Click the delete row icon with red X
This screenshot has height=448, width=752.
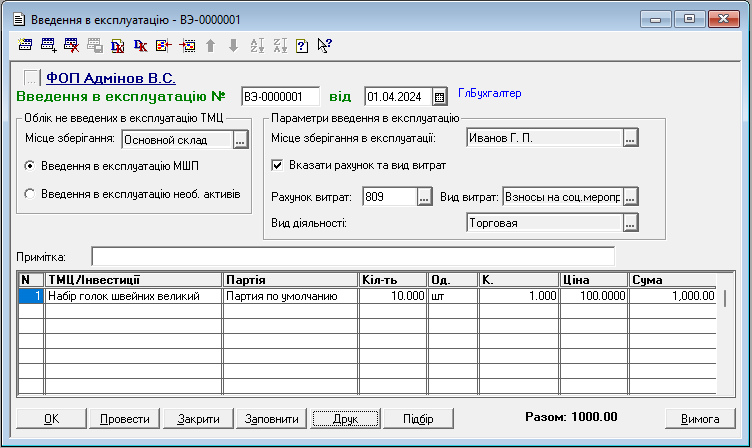(72, 45)
